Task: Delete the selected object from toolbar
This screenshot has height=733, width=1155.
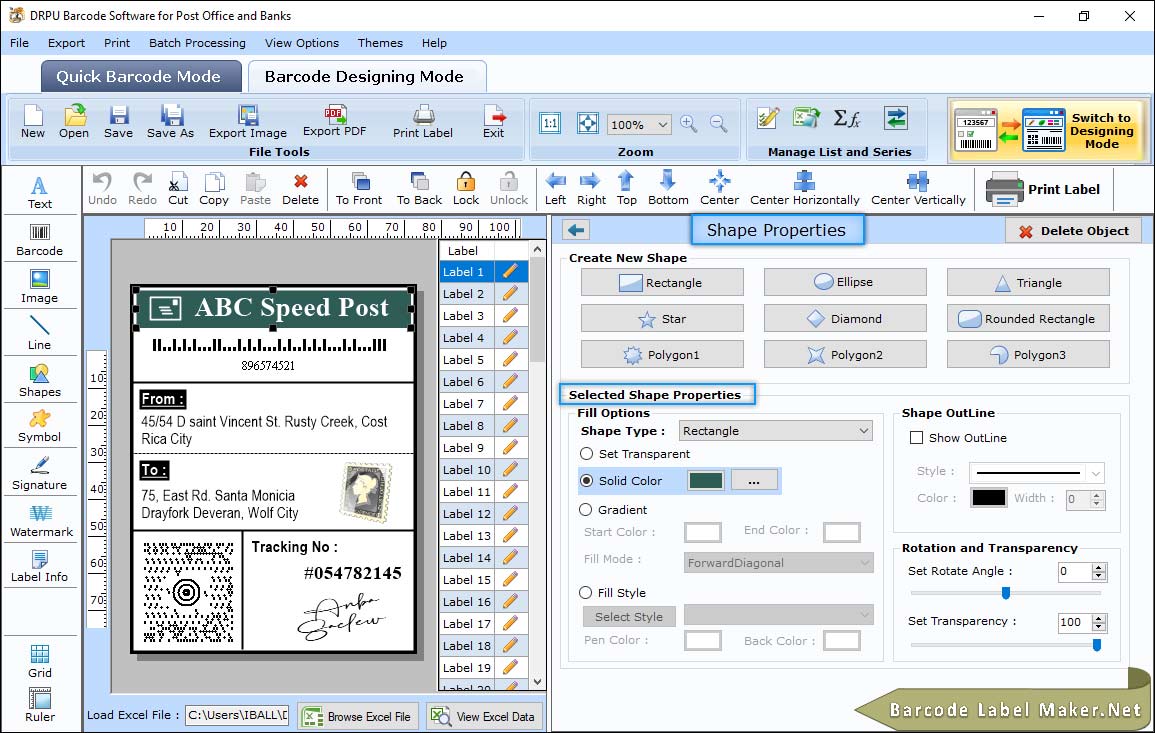Action: point(301,189)
